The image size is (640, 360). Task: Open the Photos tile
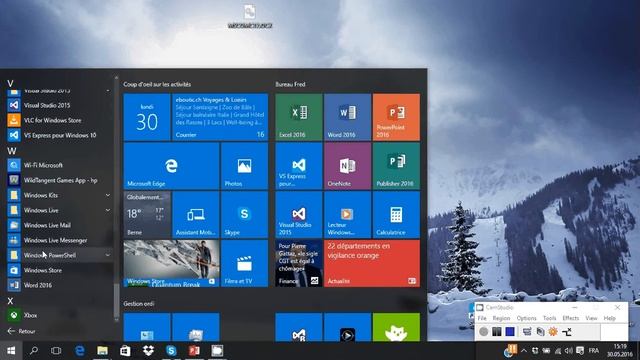(244, 166)
